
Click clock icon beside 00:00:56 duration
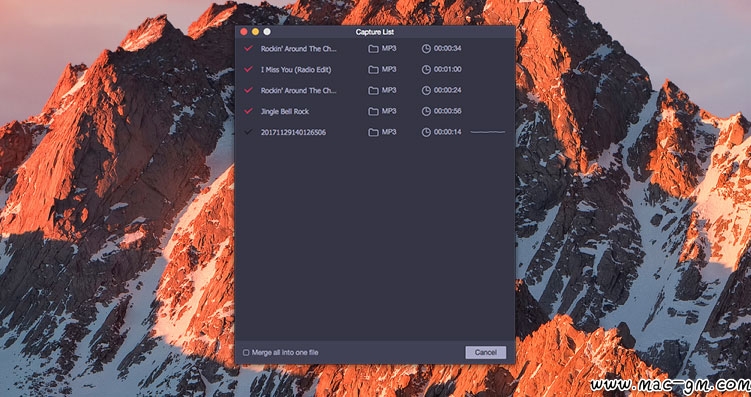point(426,112)
